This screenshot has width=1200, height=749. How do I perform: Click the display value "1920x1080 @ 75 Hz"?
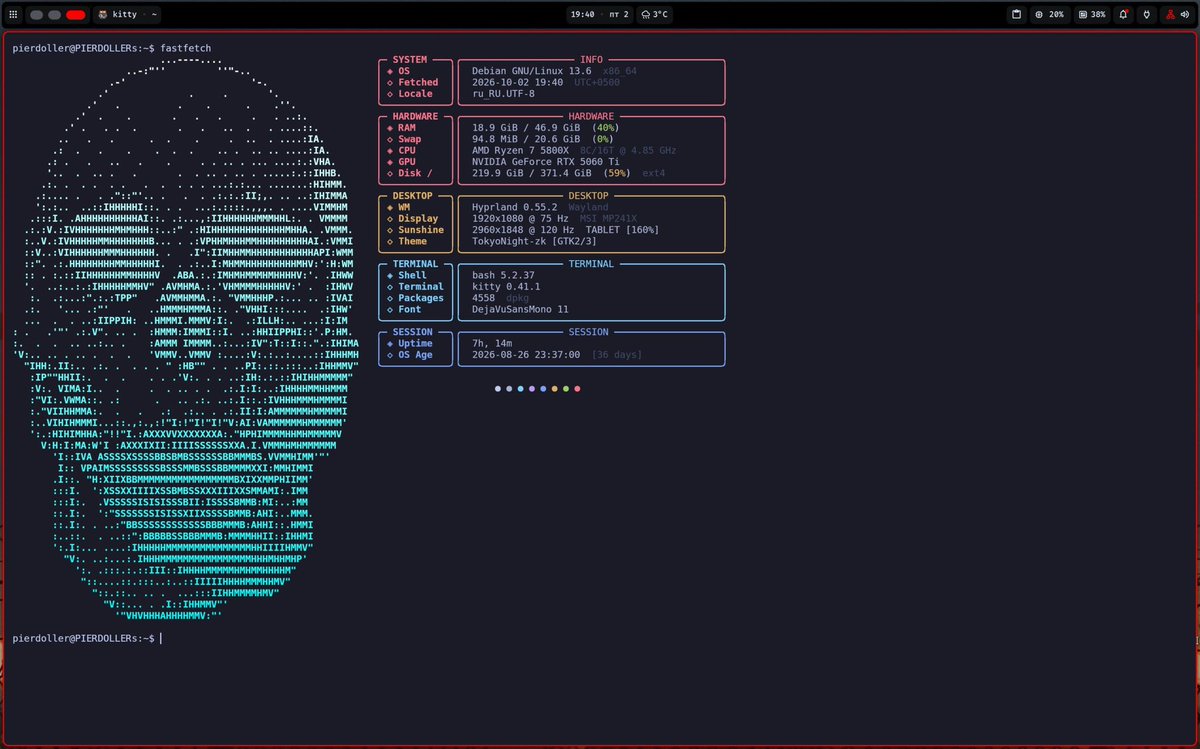520,218
